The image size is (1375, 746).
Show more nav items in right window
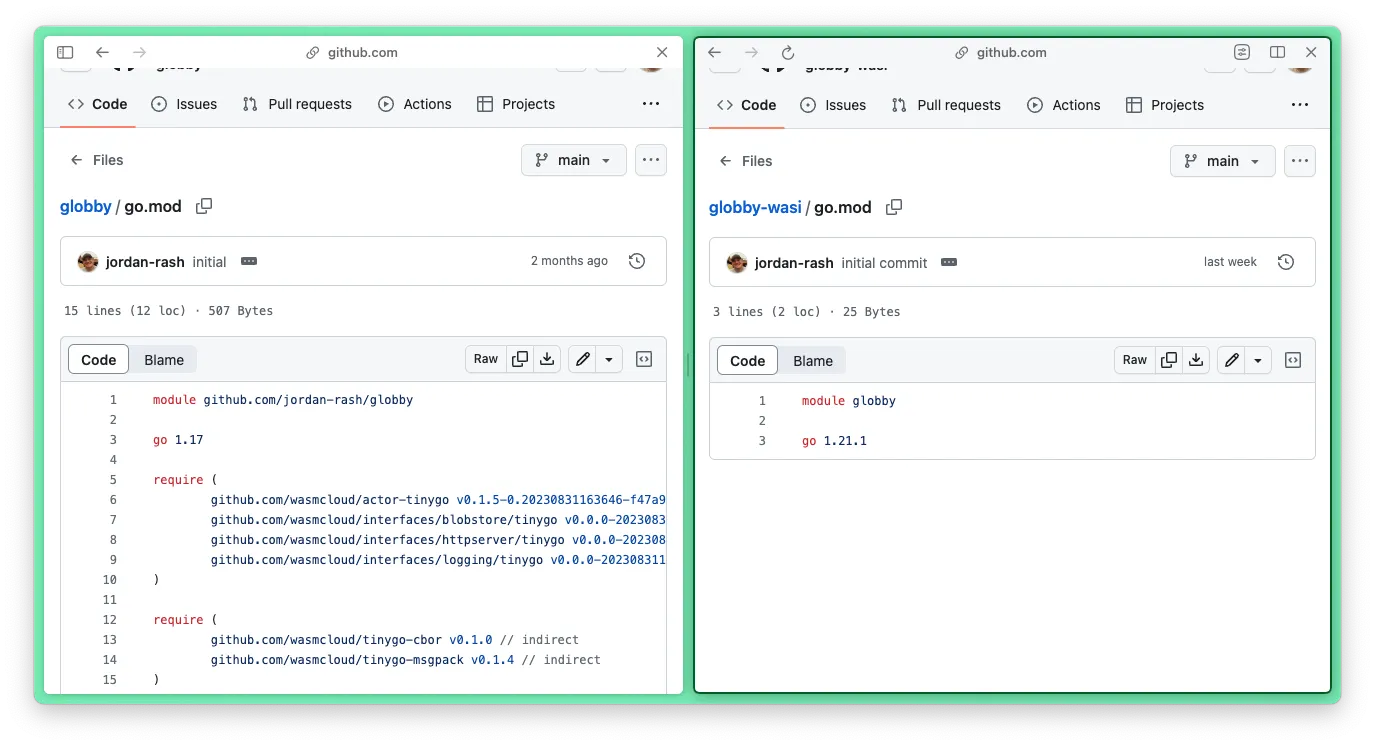point(1300,105)
